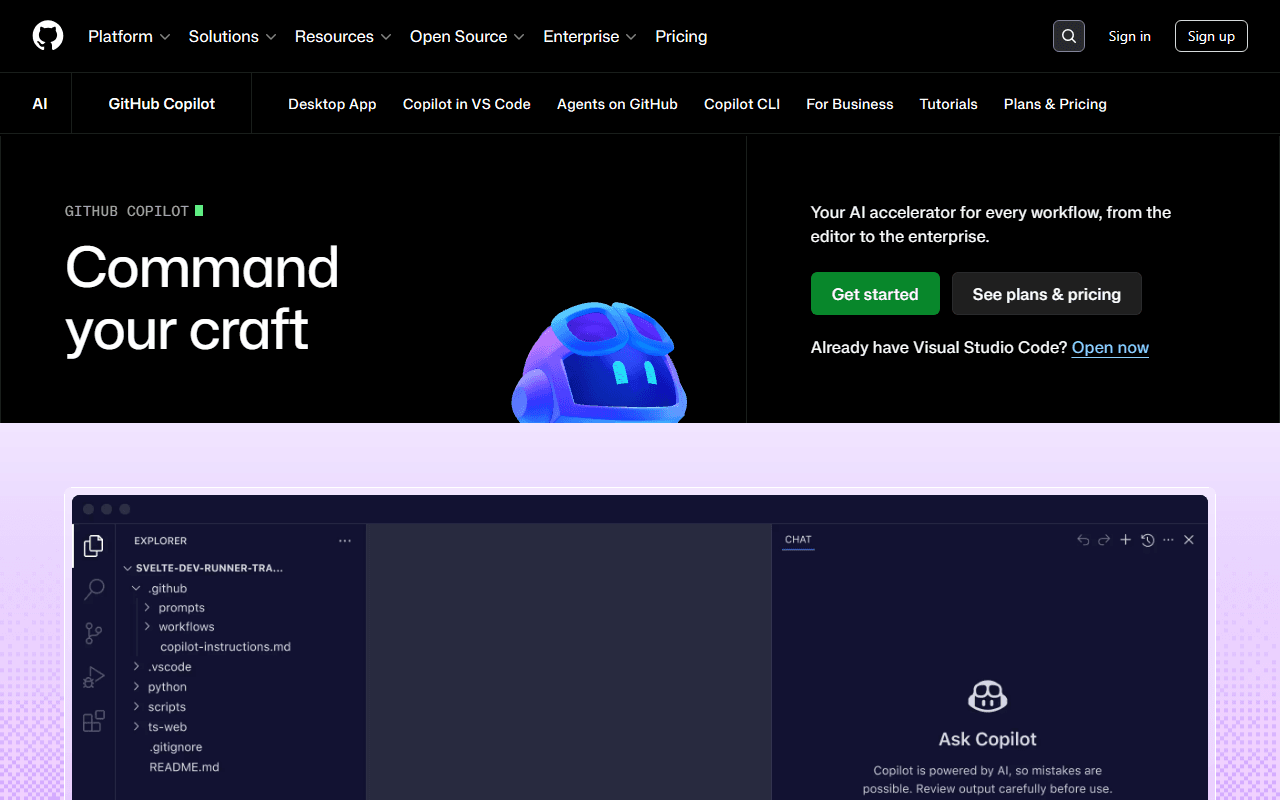The height and width of the screenshot is (800, 1280).
Task: Click the chat undo arrow icon
Action: pyautogui.click(x=1083, y=540)
